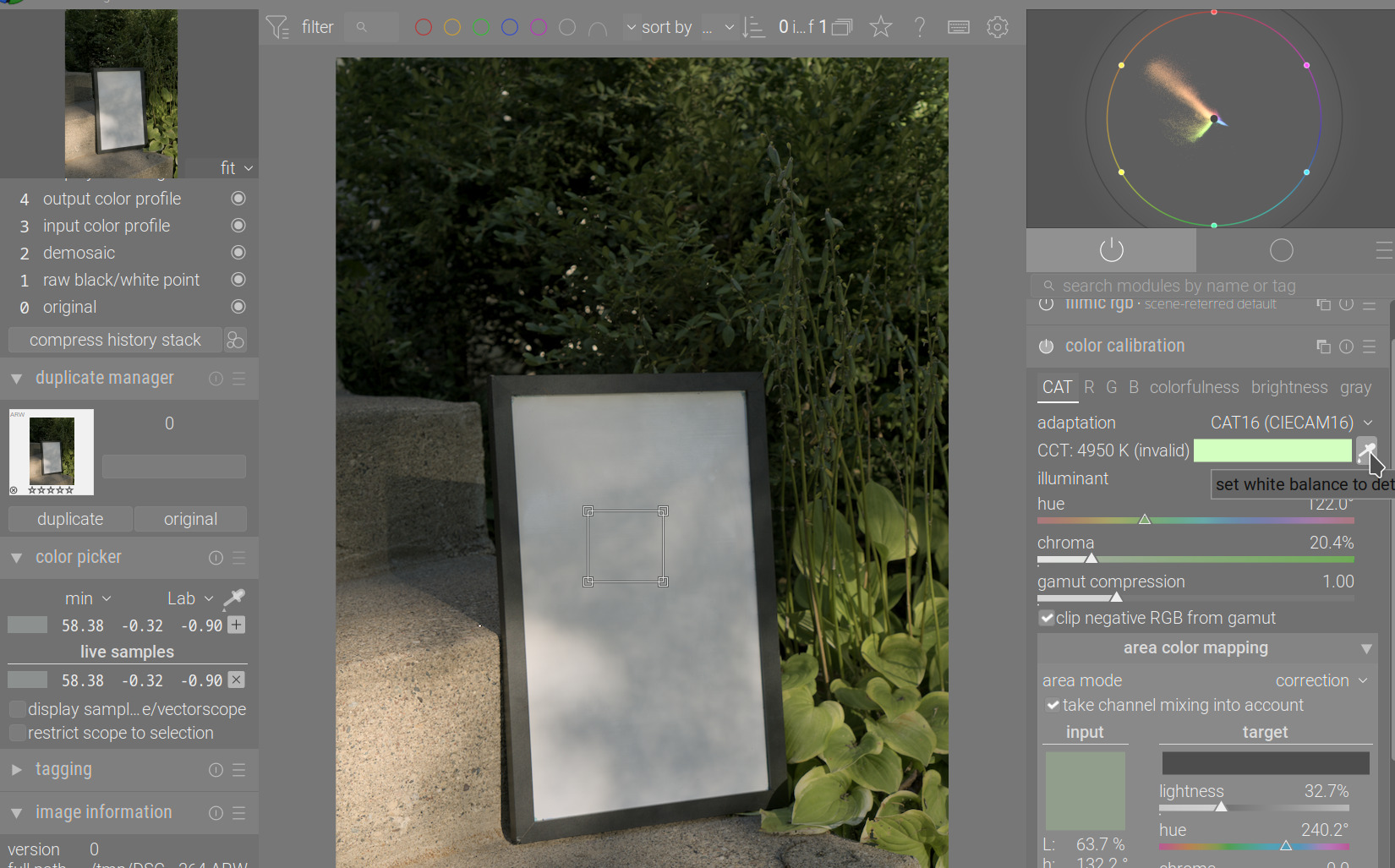Click the white balance picker next to CCT

click(1366, 450)
